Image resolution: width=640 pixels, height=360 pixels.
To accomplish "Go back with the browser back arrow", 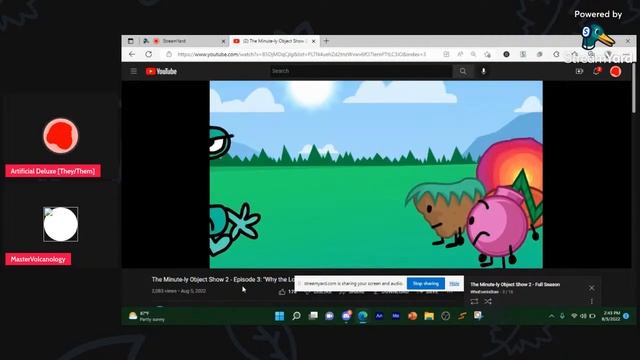I will (x=132, y=54).
